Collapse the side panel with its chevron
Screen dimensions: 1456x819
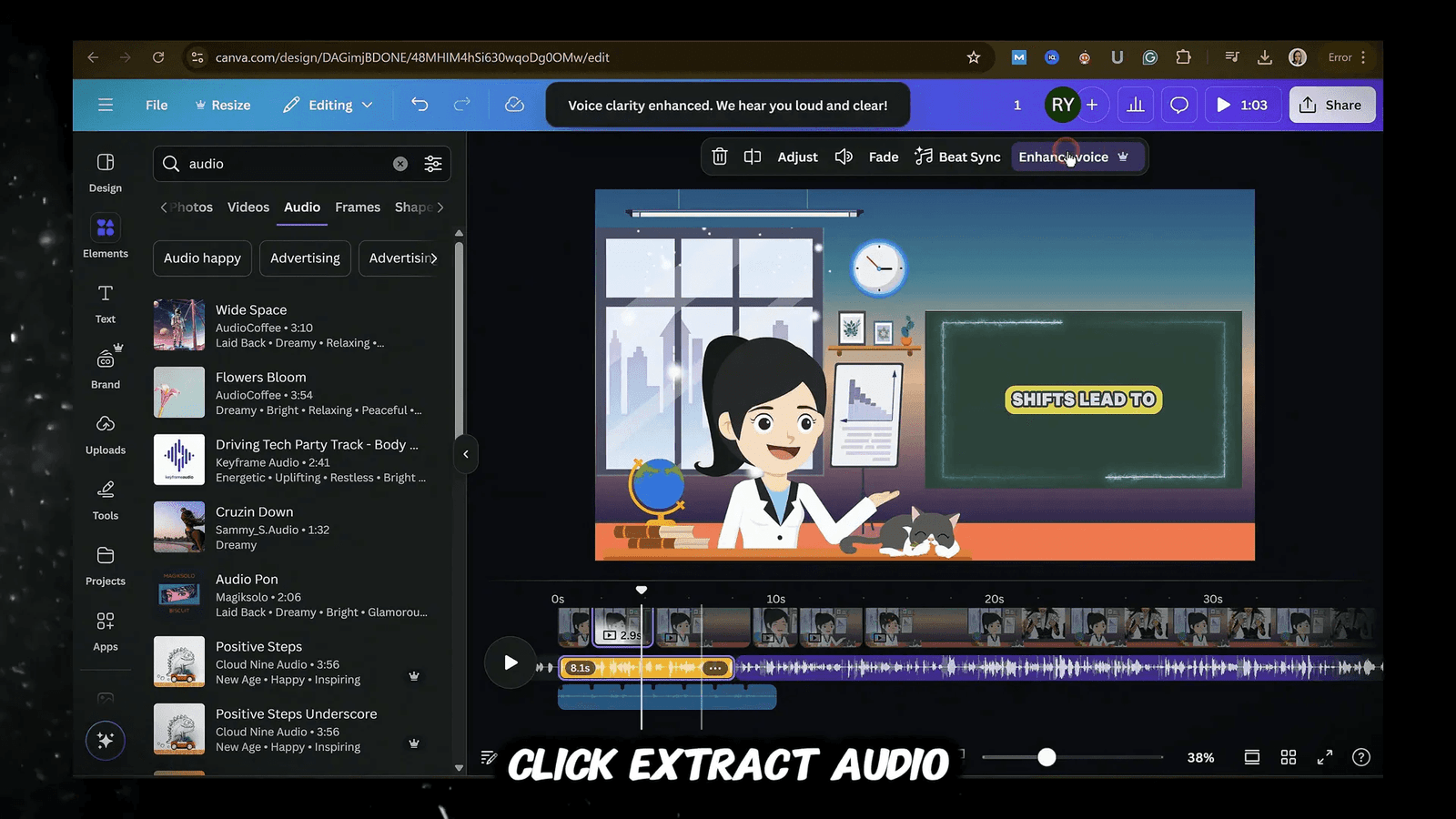465,454
